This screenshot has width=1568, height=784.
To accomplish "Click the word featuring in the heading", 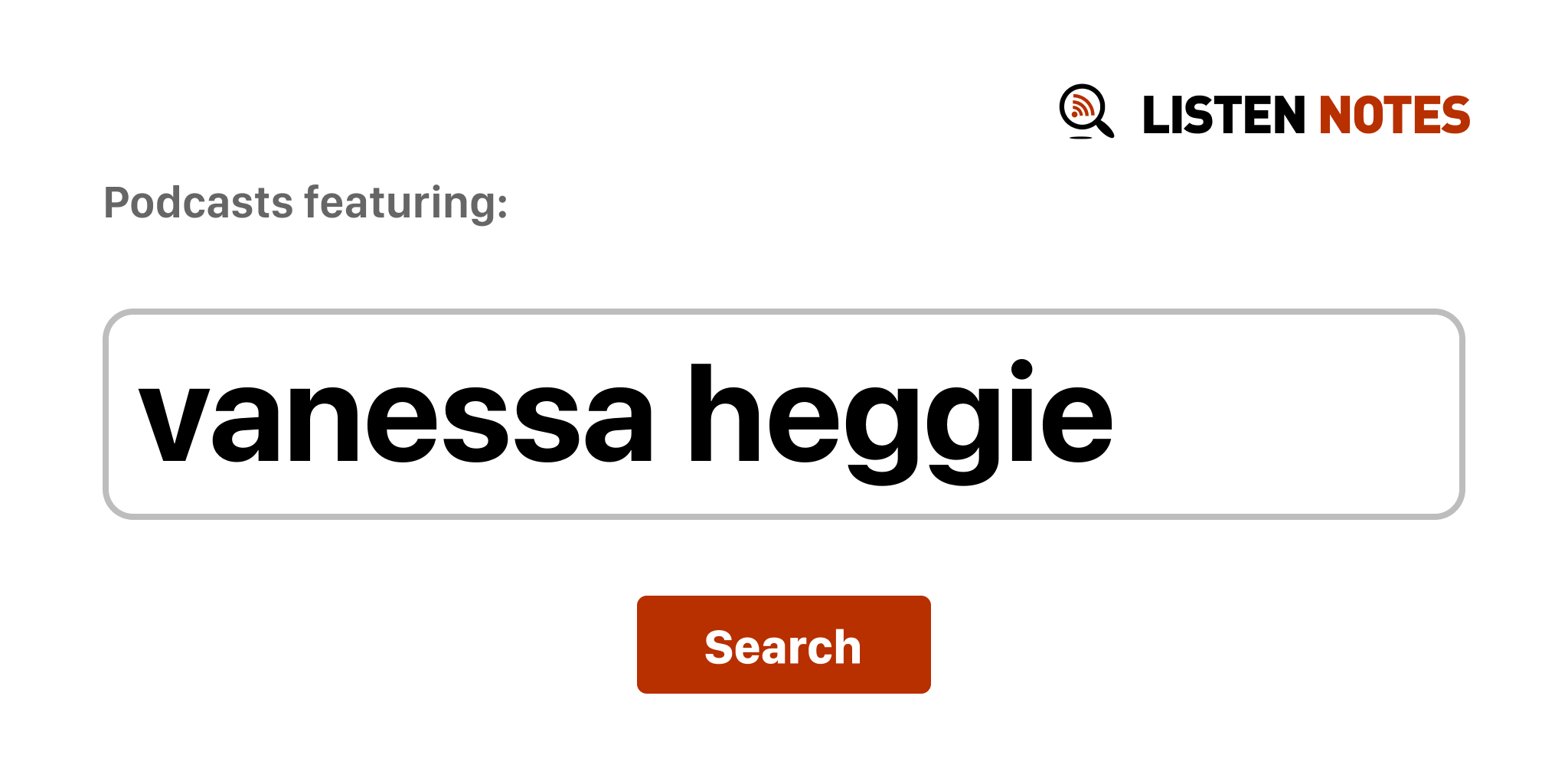I will tap(406, 203).
